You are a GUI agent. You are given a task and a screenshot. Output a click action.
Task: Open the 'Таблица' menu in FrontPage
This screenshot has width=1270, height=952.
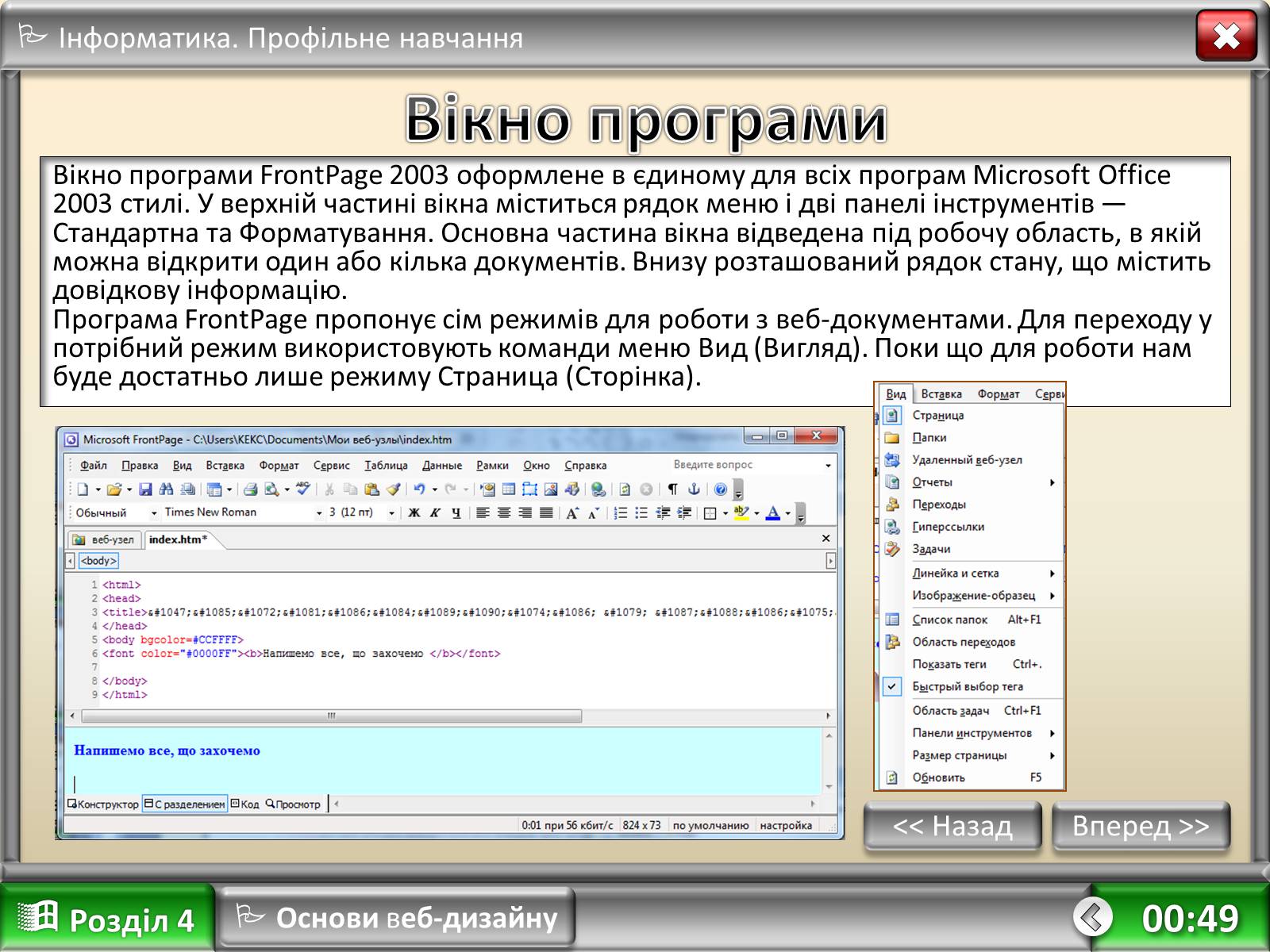pyautogui.click(x=386, y=466)
